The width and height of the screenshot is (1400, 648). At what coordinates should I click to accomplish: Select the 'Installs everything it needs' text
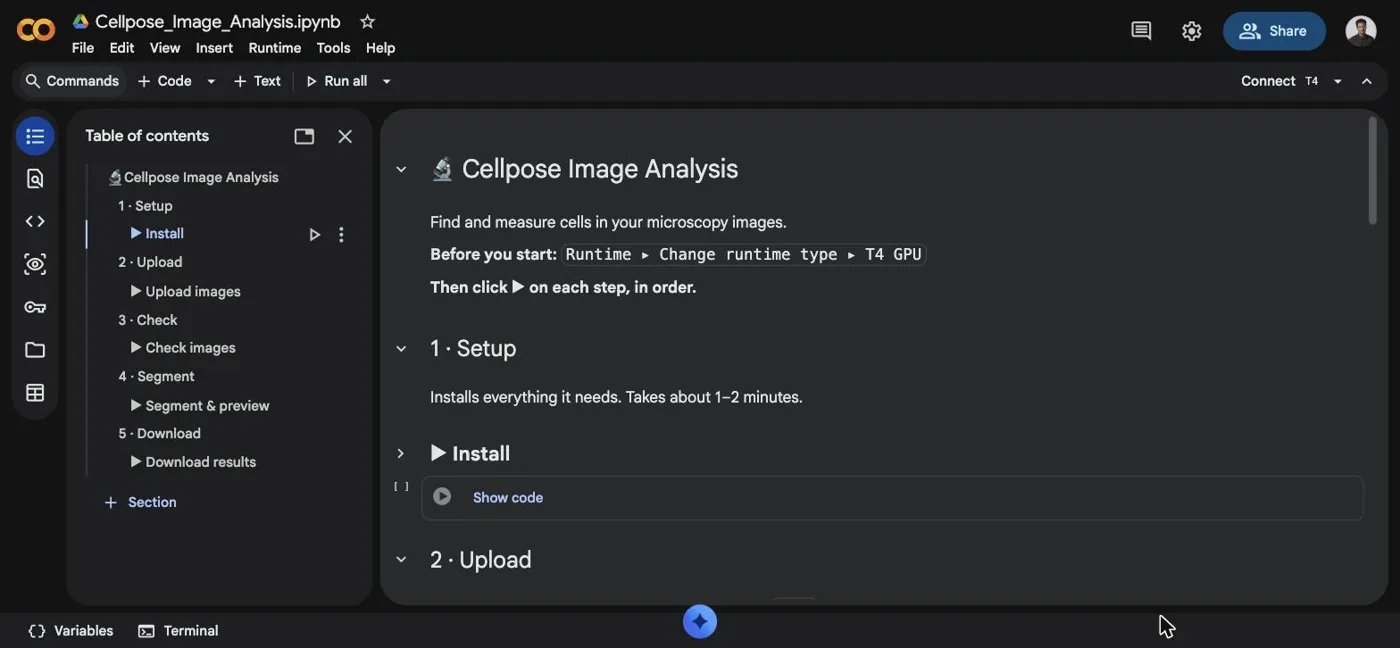[616, 397]
